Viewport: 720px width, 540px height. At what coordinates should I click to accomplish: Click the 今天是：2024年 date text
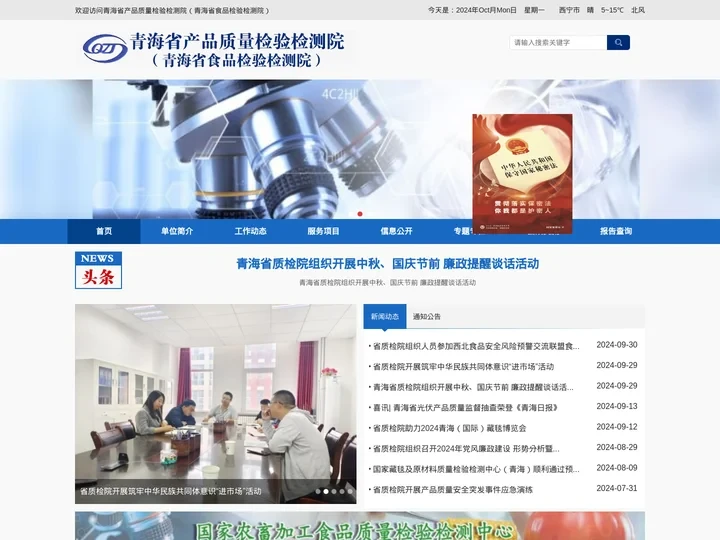tap(472, 10)
